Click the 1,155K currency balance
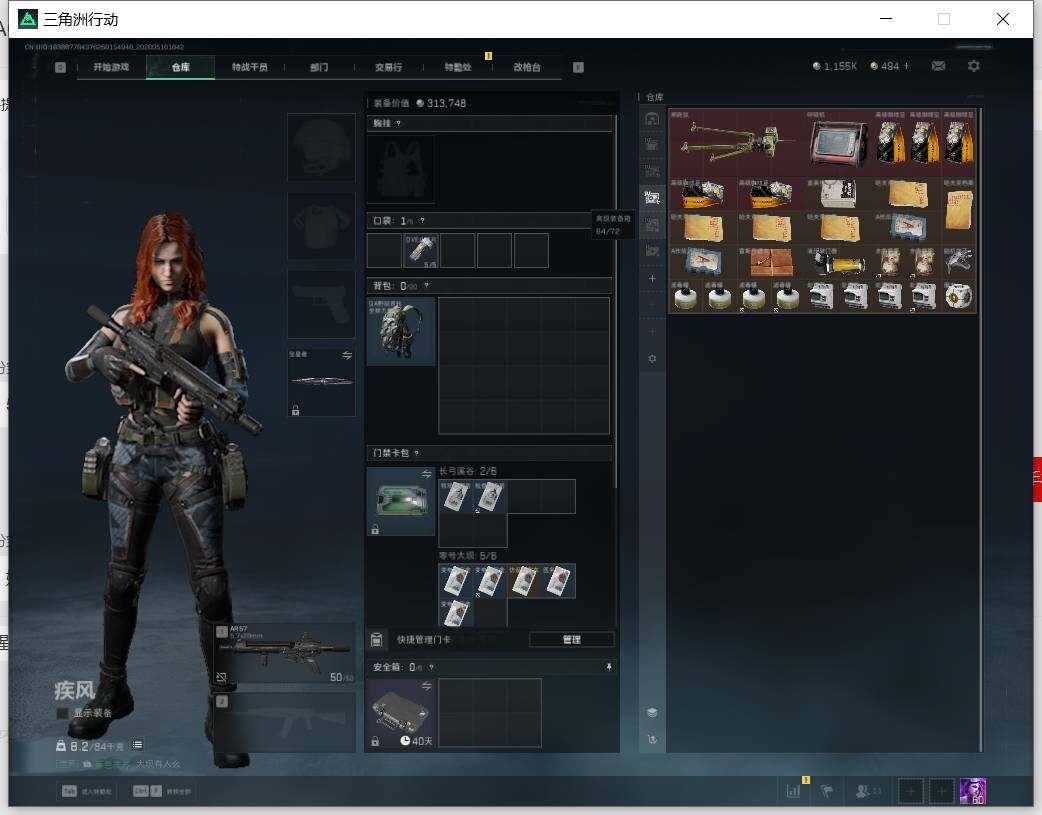1042x815 pixels. click(835, 66)
